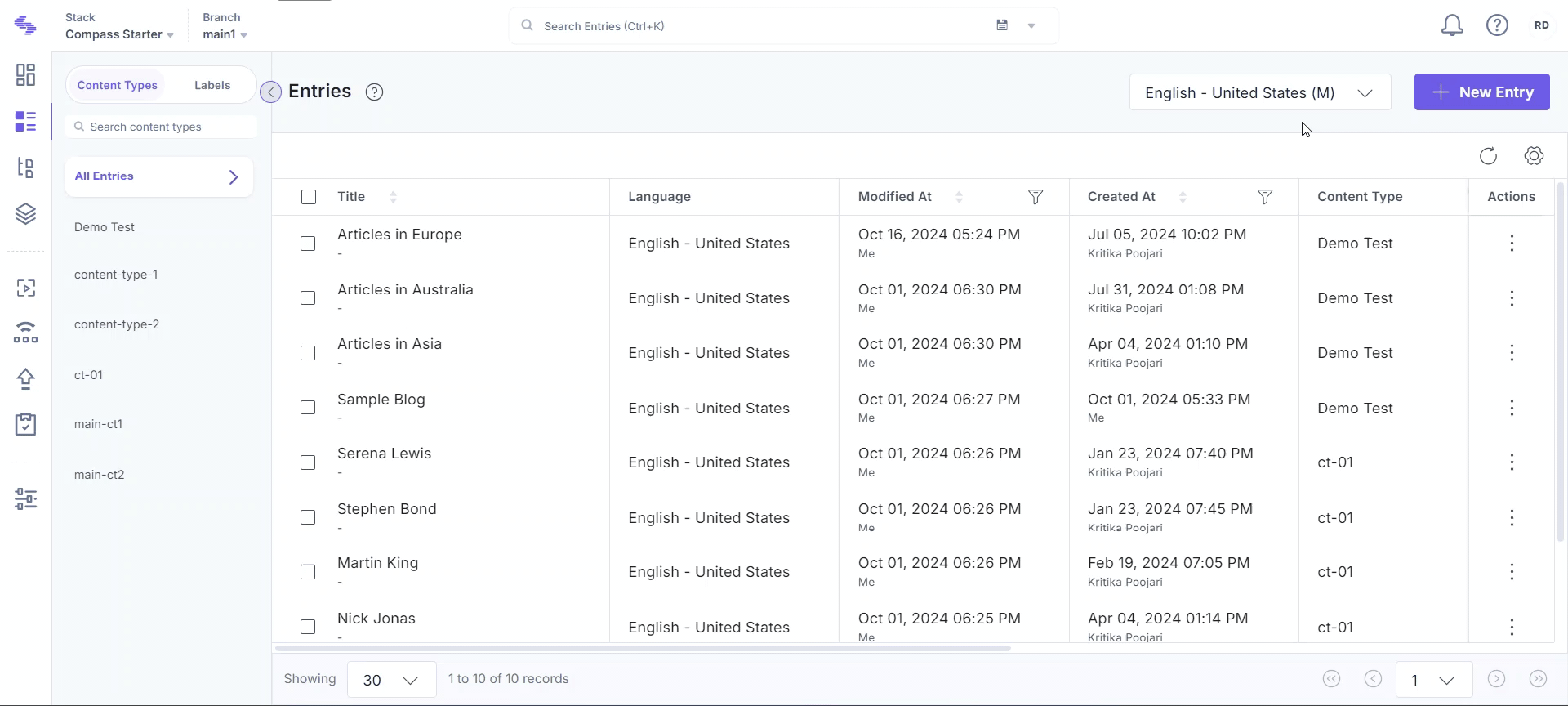Open actions menu for Sample Blog
Image resolution: width=1568 pixels, height=706 pixels.
click(1512, 408)
